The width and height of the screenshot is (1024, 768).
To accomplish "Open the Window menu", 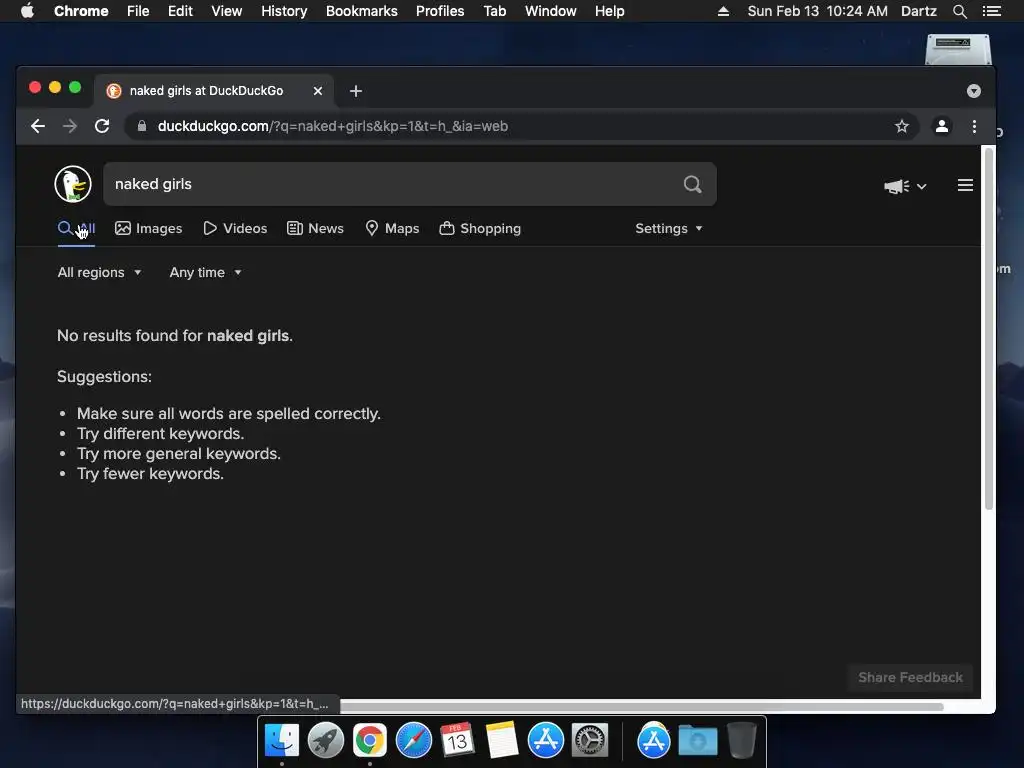I will 551,11.
